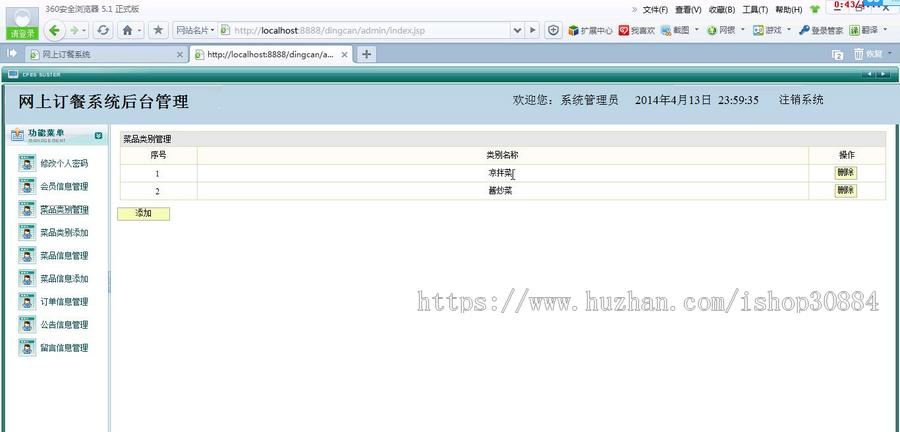The width and height of the screenshot is (900, 432).
Task: Click the 类别名称 column header
Action: pyautogui.click(x=503, y=155)
